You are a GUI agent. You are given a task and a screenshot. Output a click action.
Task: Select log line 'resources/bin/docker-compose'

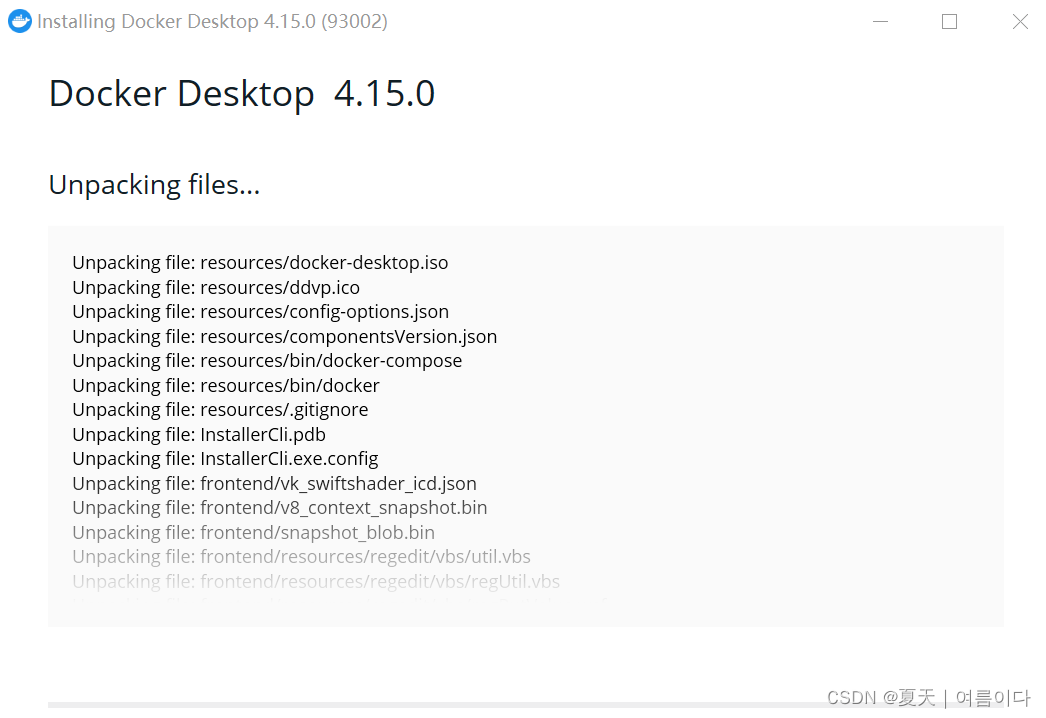(x=267, y=361)
